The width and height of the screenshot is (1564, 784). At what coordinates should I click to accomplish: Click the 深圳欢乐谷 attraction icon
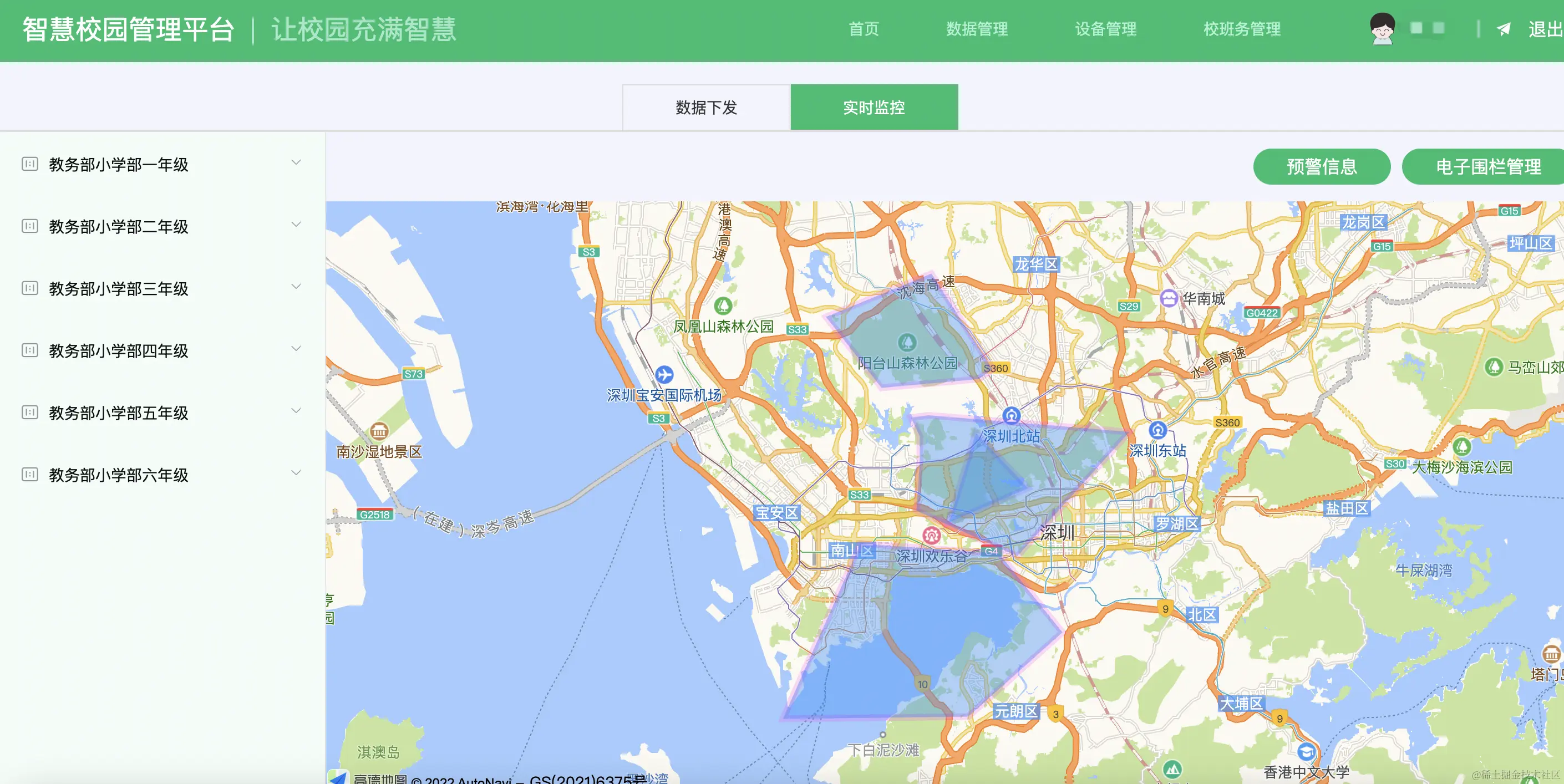931,535
